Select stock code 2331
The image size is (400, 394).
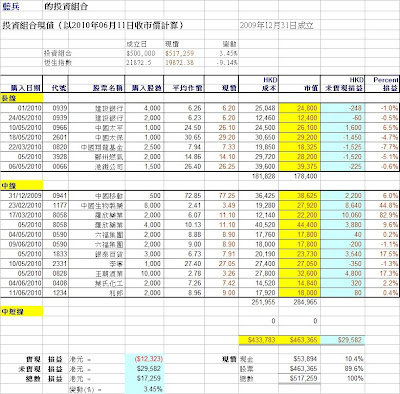[56, 264]
